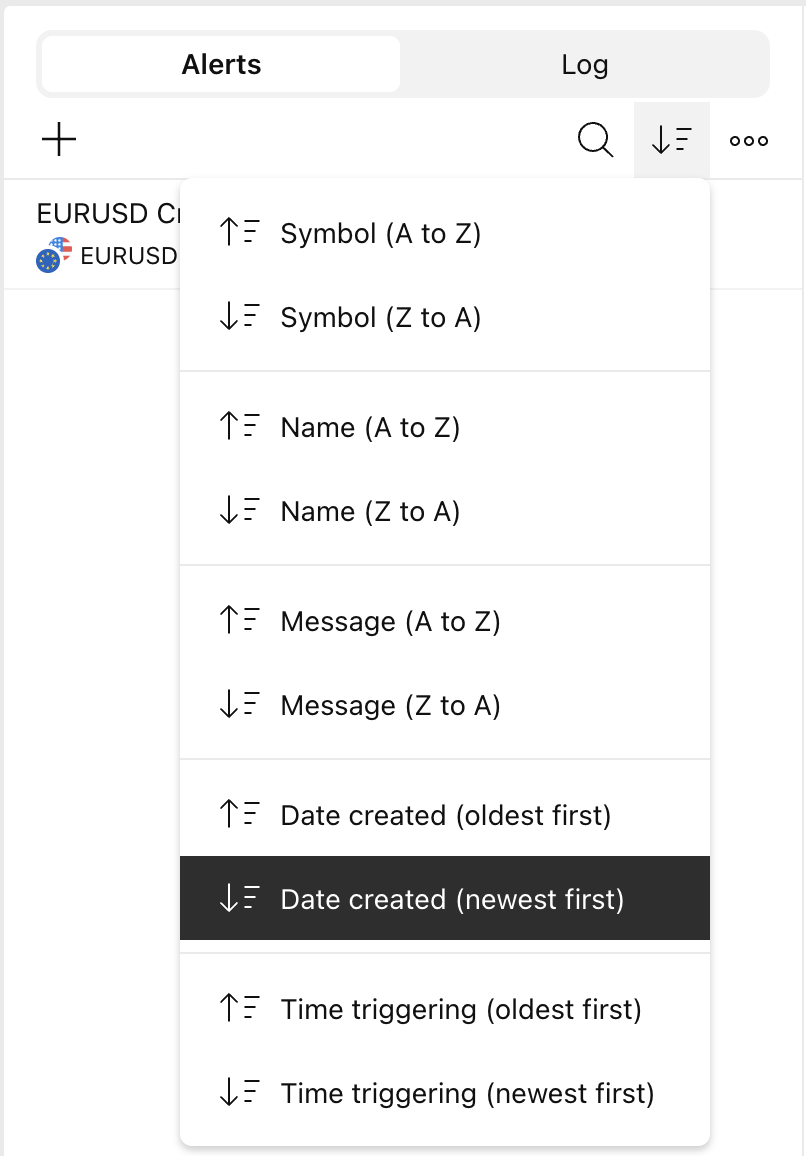Click the ascending icon beside Symbol (A to Z)
806x1156 pixels.
tap(239, 233)
